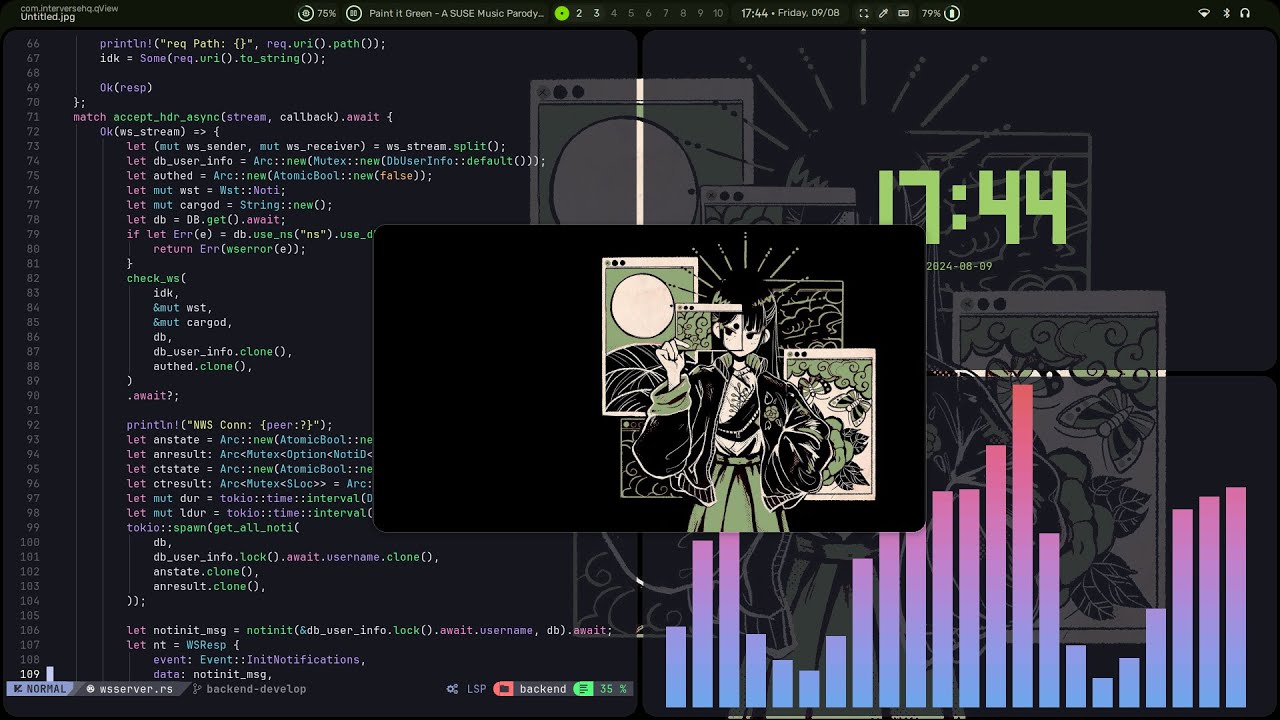This screenshot has height=720, width=1280.
Task: Switch to workspace 3
Action: 596,13
